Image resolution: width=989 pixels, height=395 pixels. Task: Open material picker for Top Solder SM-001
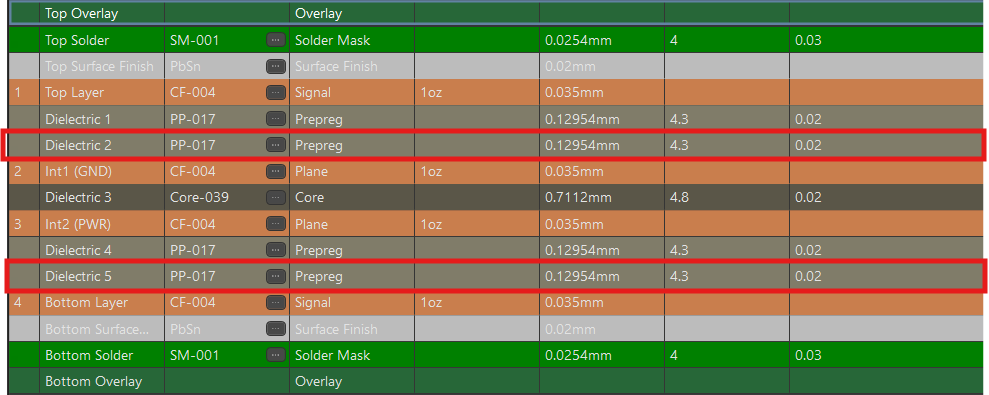pyautogui.click(x=276, y=40)
